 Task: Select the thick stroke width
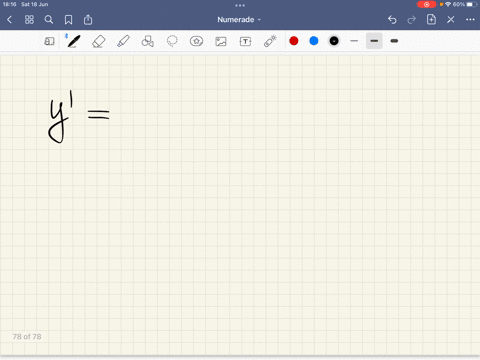(394, 41)
